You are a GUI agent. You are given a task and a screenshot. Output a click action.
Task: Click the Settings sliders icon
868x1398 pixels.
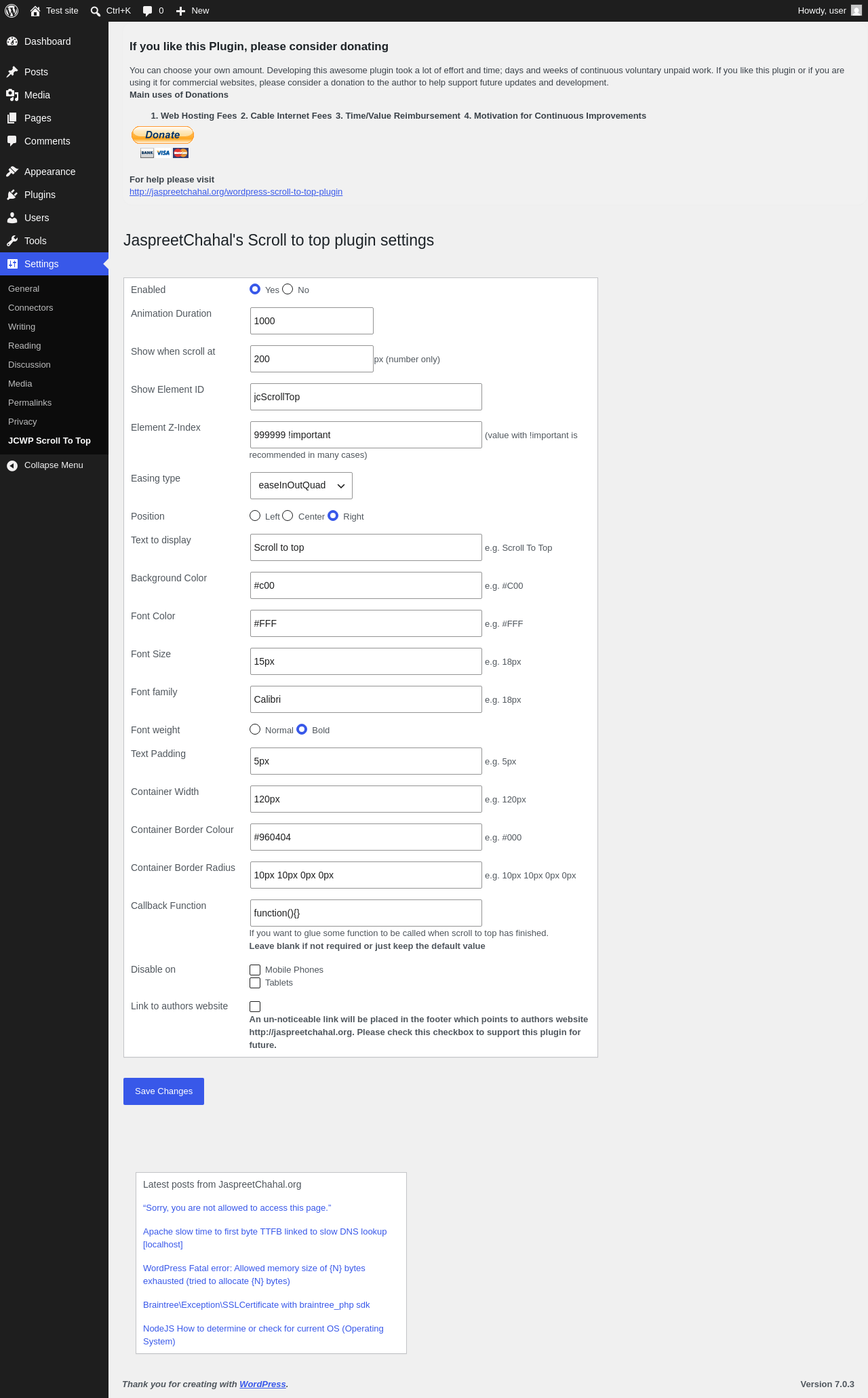pyautogui.click(x=12, y=264)
